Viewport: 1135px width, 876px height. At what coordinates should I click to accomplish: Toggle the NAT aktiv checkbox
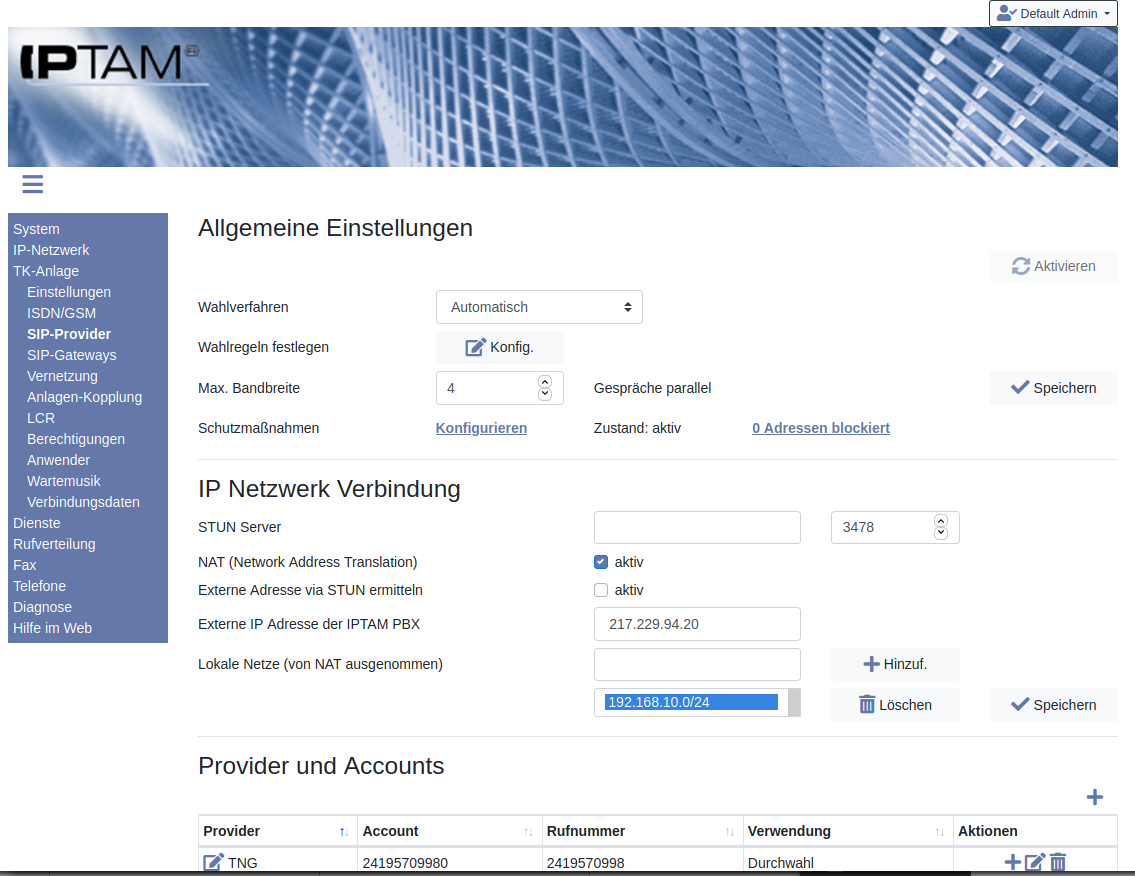pyautogui.click(x=601, y=562)
